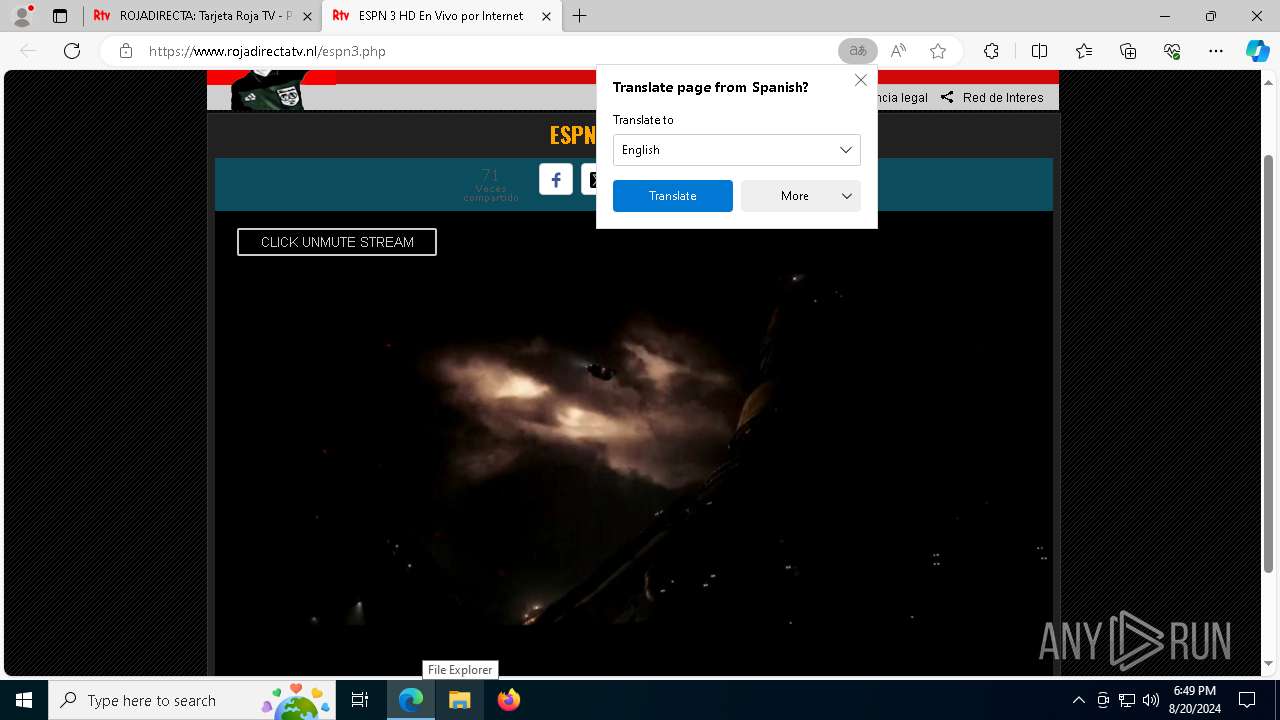This screenshot has height=720, width=1280.
Task: Open the Read aloud icon
Action: coord(899,51)
